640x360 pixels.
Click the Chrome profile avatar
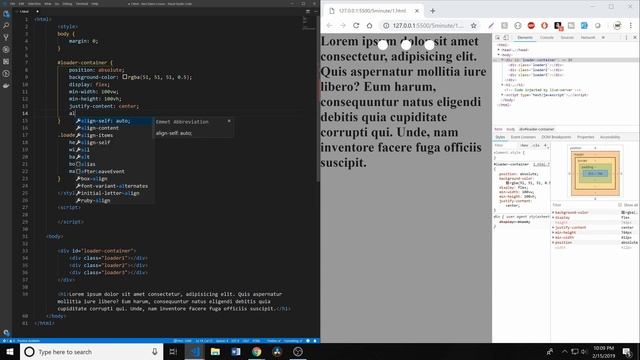click(x=617, y=25)
